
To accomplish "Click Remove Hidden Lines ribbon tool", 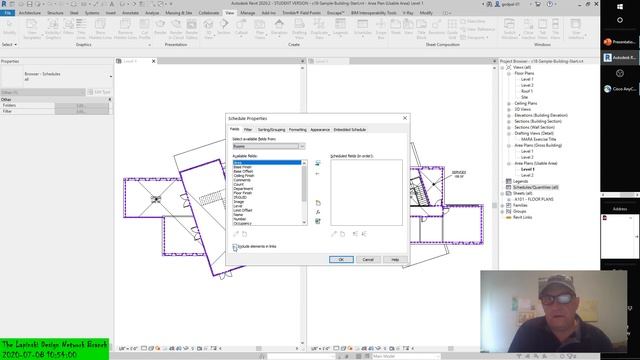I will click(x=125, y=29).
